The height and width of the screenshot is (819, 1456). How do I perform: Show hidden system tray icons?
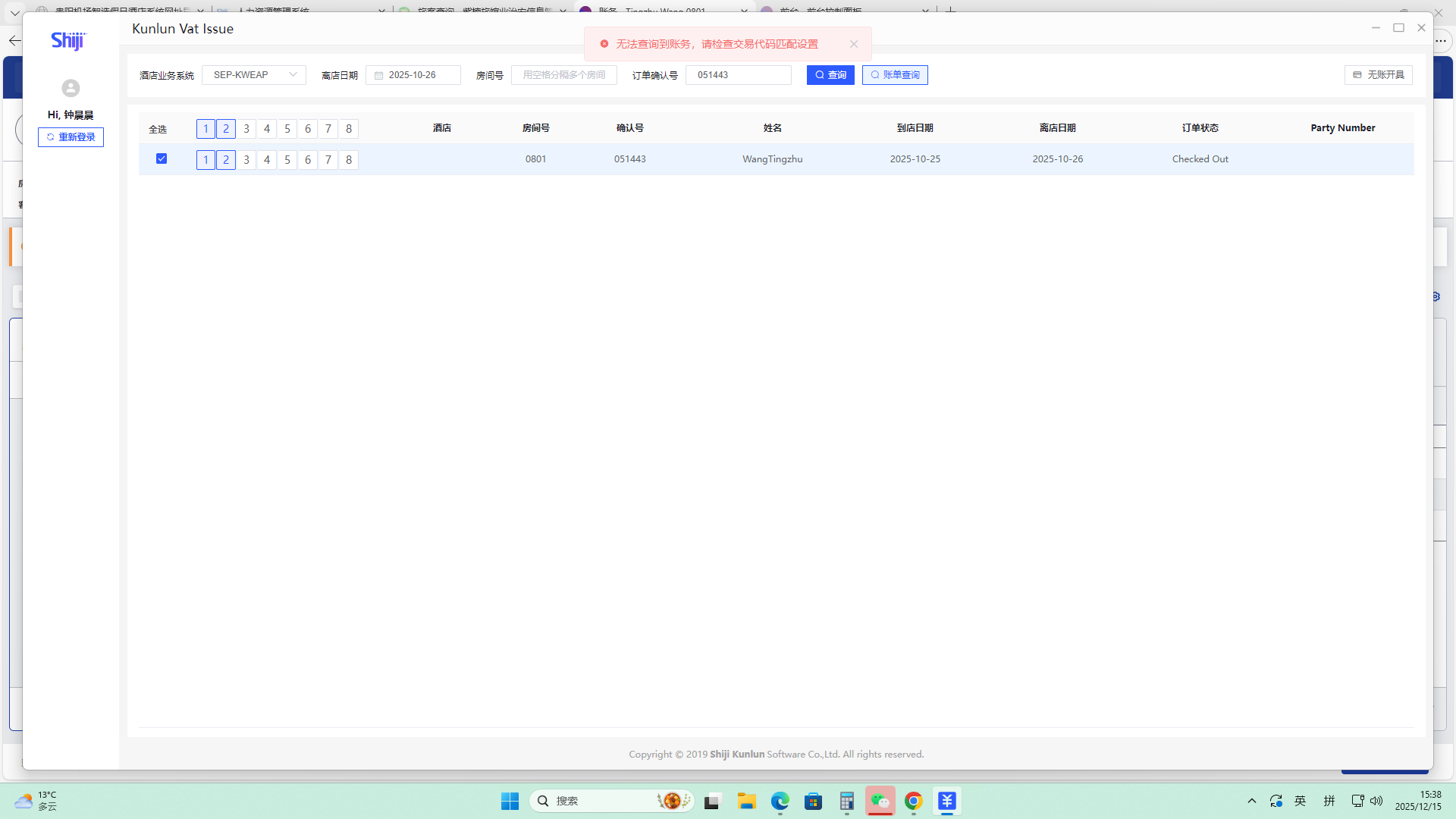(x=1252, y=801)
